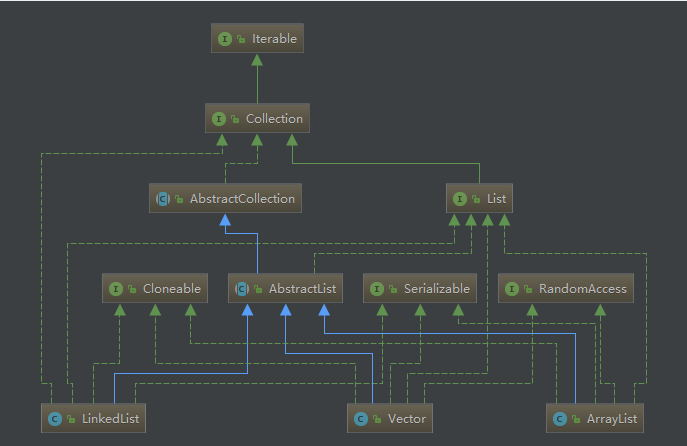Select the Collection node label
687x446 pixels.
[274, 119]
